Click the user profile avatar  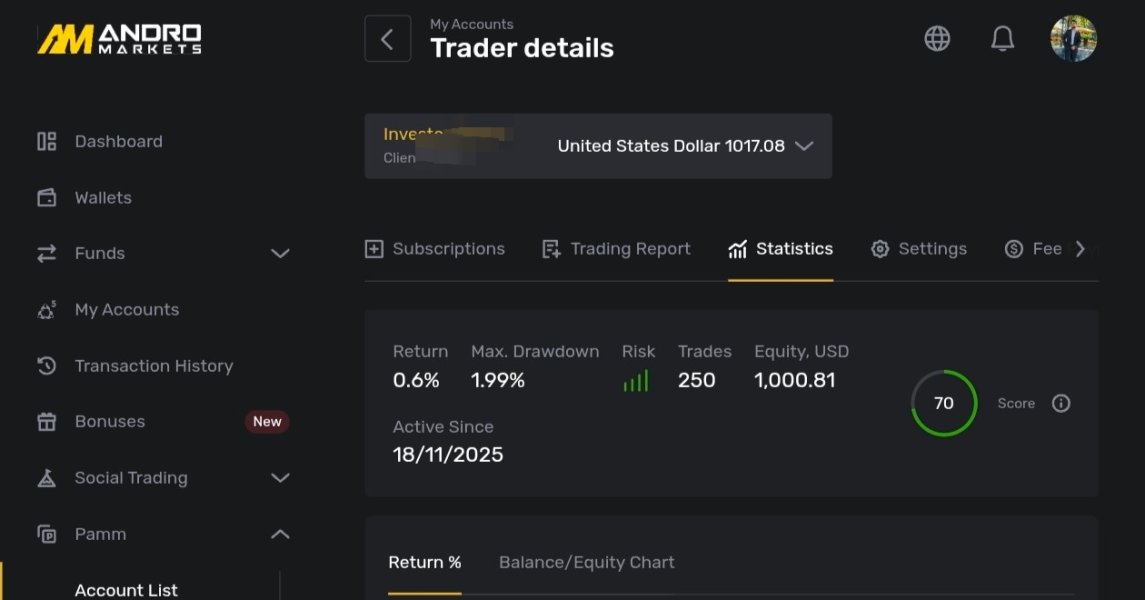point(1073,39)
